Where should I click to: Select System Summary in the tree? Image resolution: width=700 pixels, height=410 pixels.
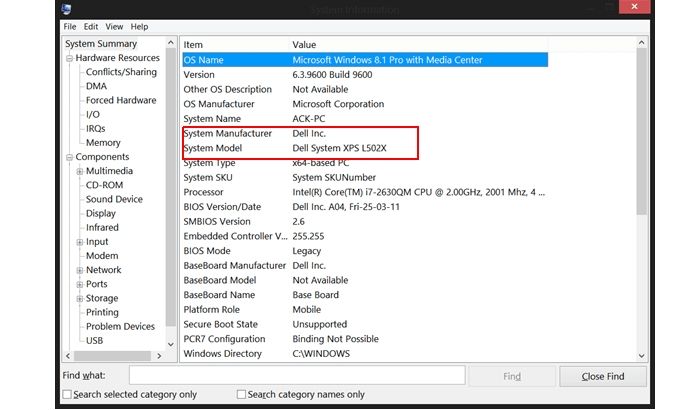tap(101, 44)
